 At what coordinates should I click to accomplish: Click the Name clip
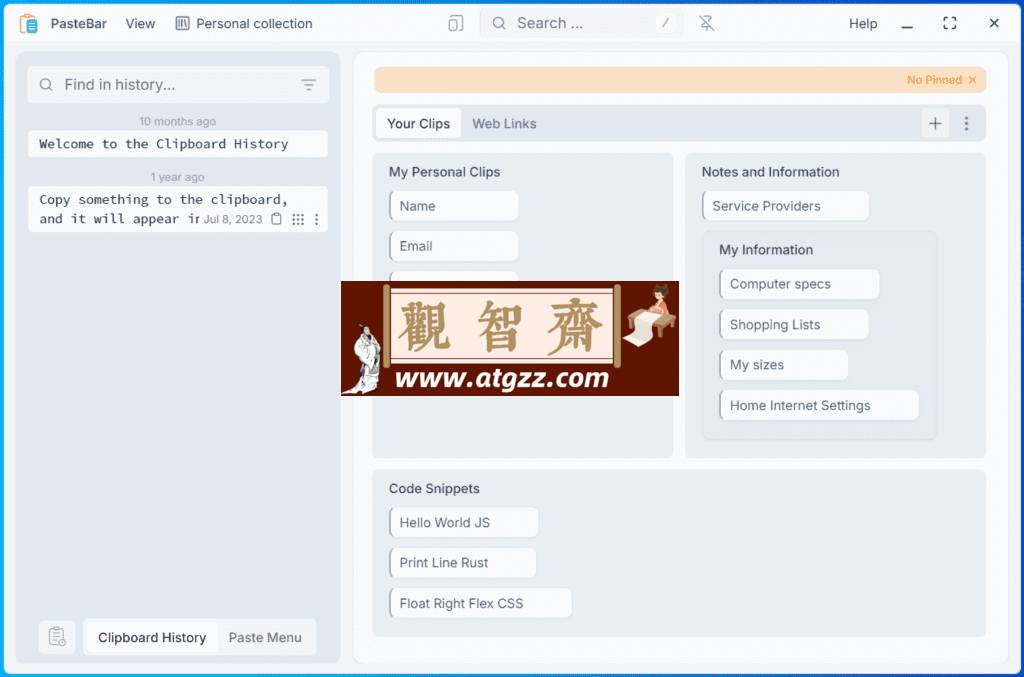[454, 206]
